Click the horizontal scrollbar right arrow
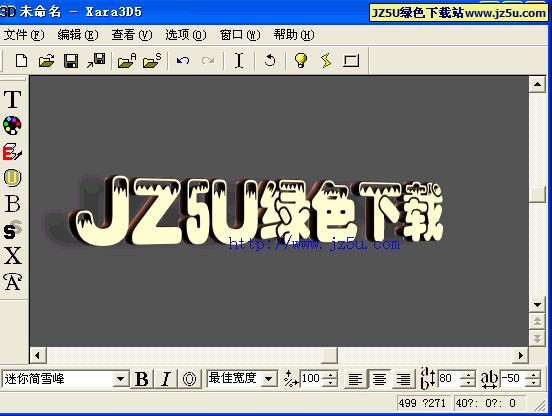The height and width of the screenshot is (416, 552). pos(521,355)
